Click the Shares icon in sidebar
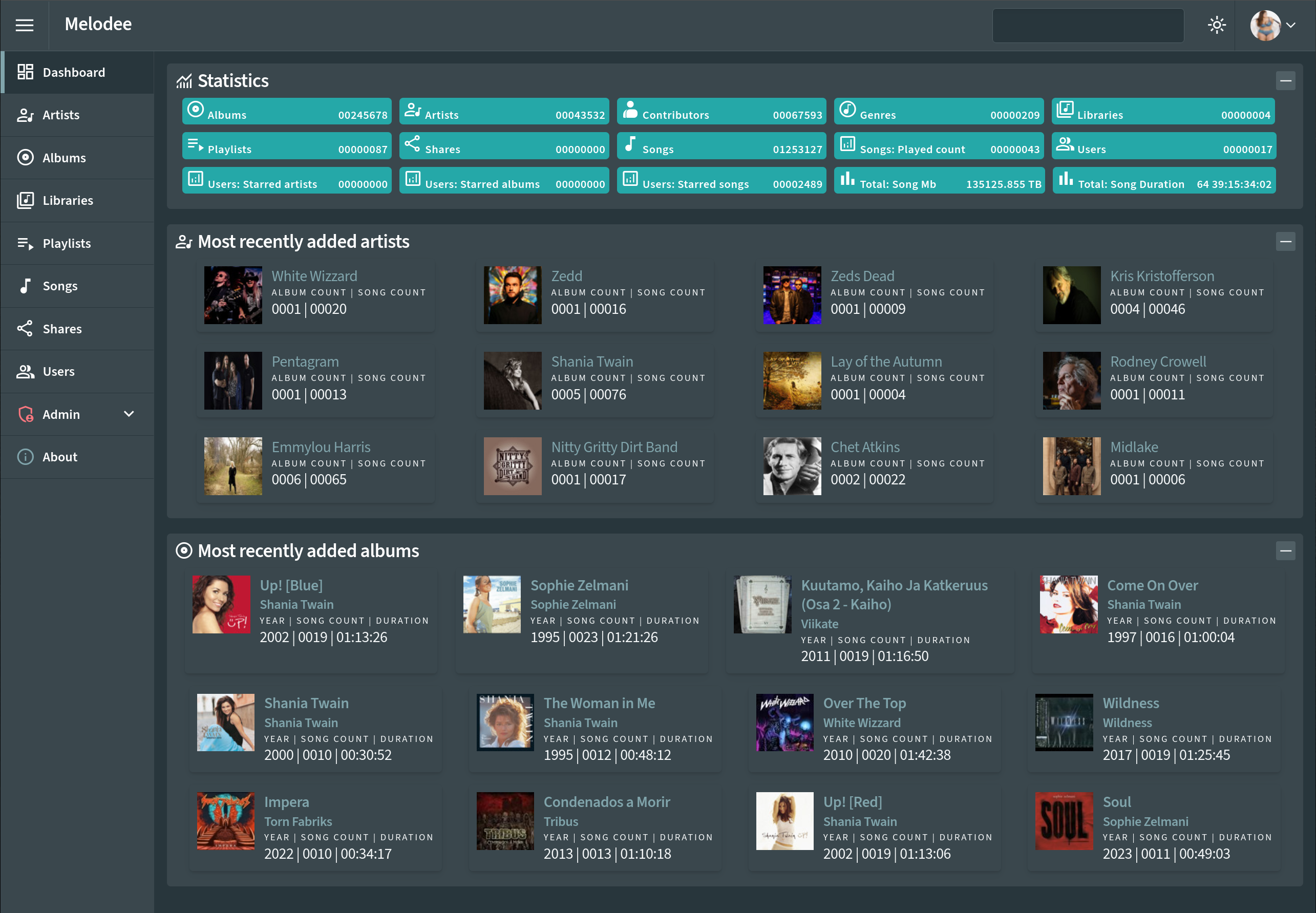Screen dimensions: 1316x913 click(25, 328)
